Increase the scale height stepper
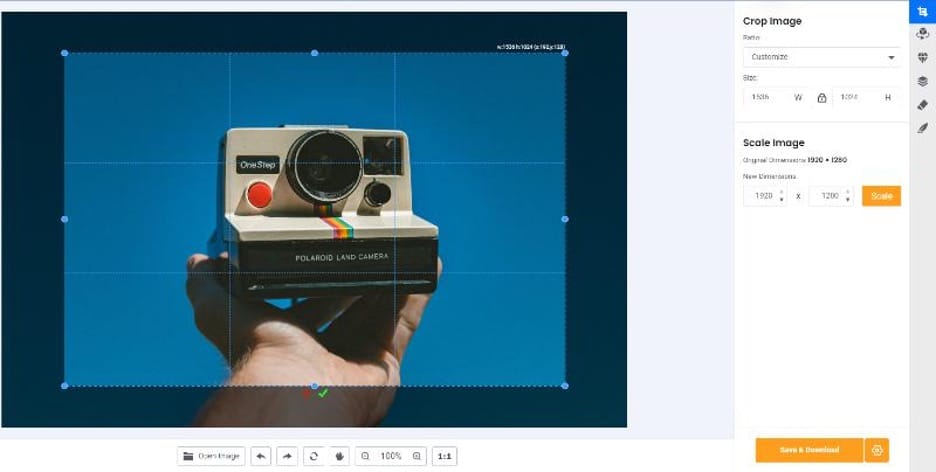 [848, 192]
